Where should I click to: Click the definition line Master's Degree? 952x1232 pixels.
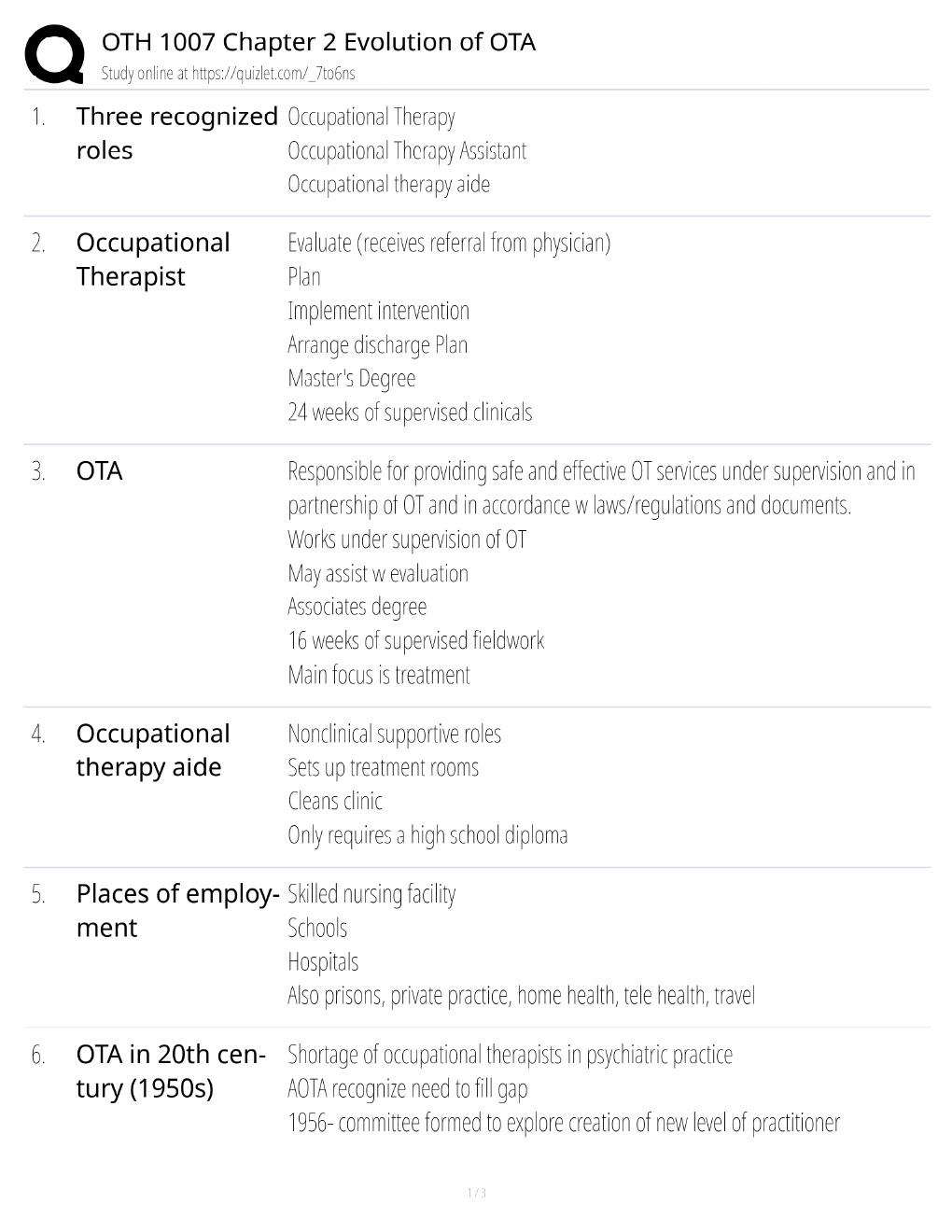click(x=352, y=379)
